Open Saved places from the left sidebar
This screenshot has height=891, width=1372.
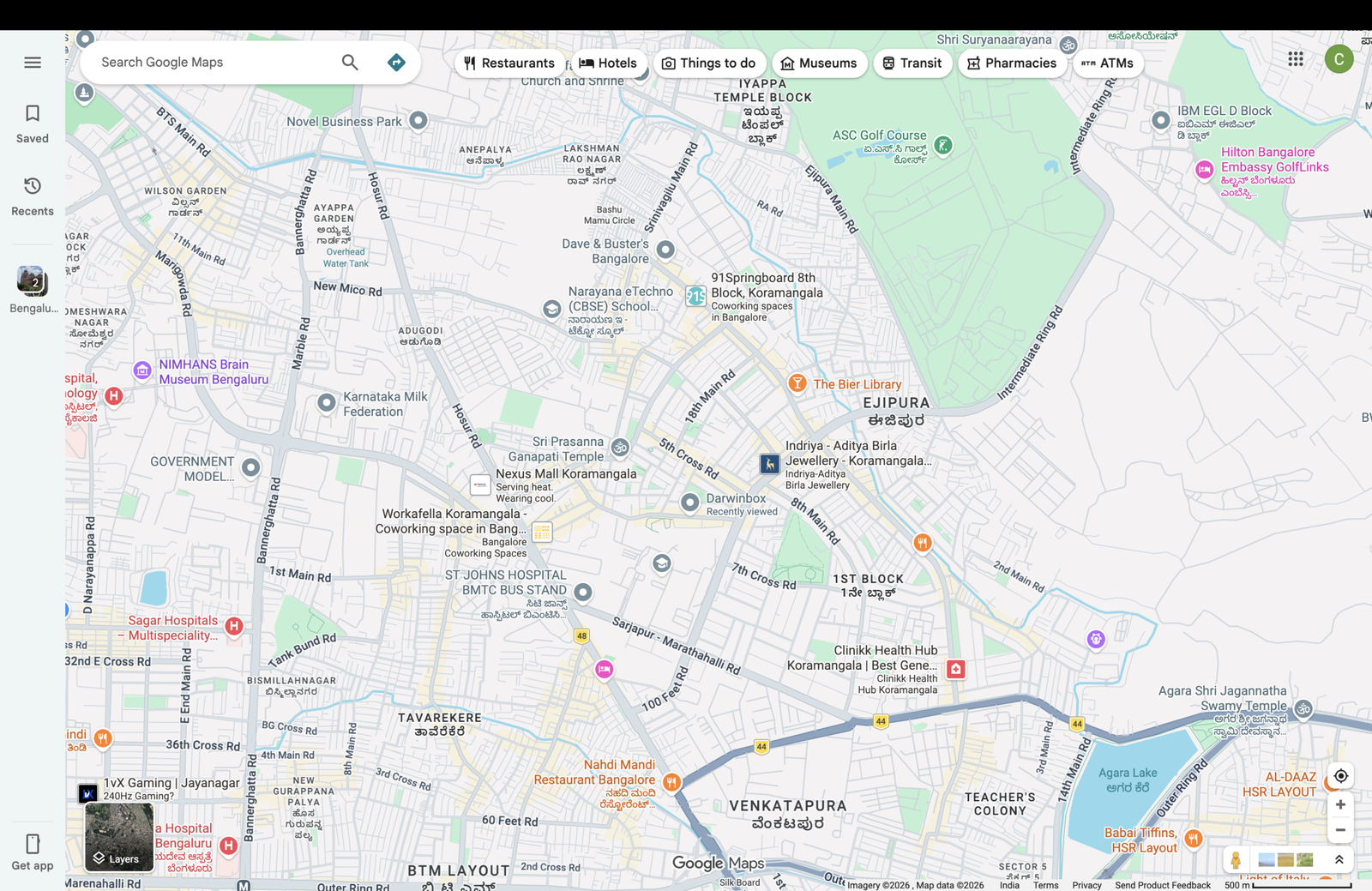click(32, 123)
